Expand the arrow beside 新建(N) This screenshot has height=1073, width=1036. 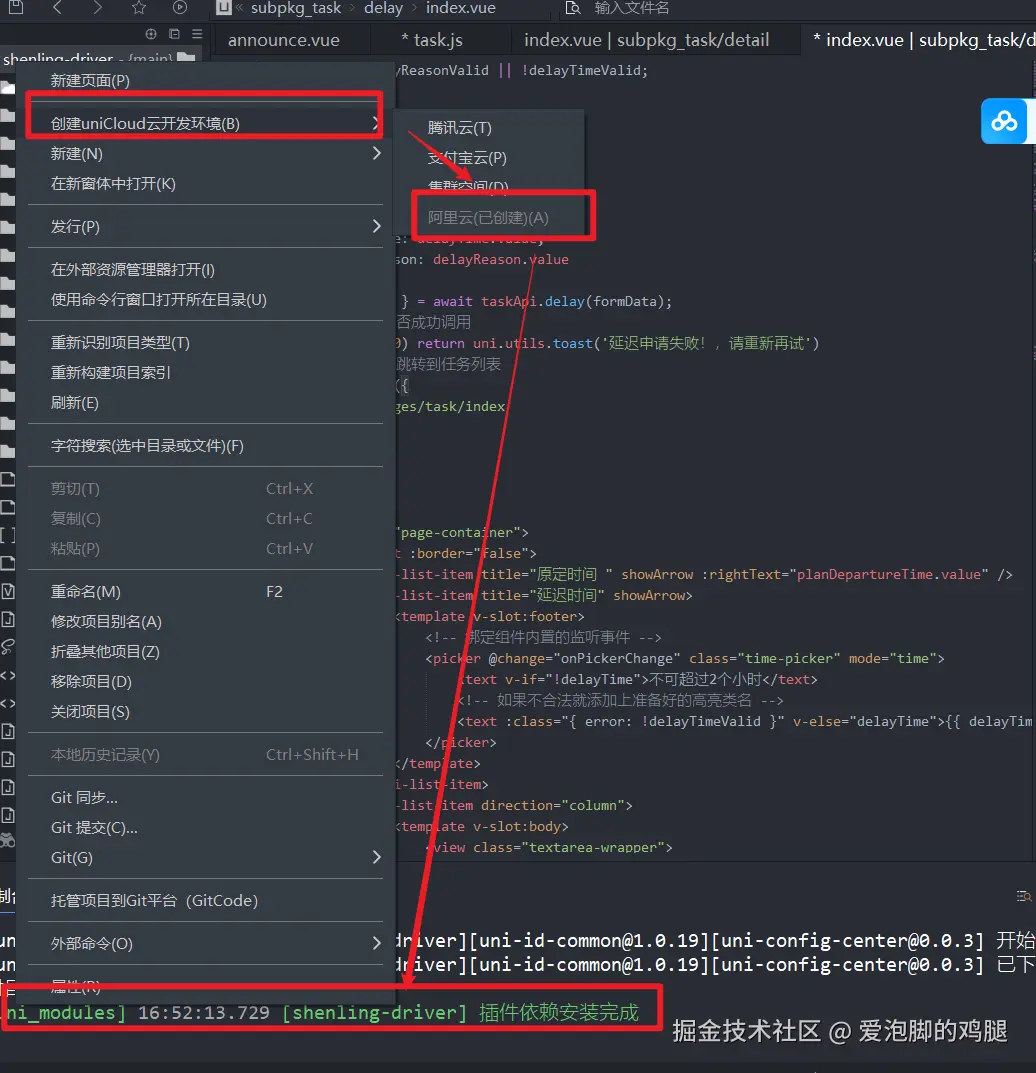[x=376, y=153]
